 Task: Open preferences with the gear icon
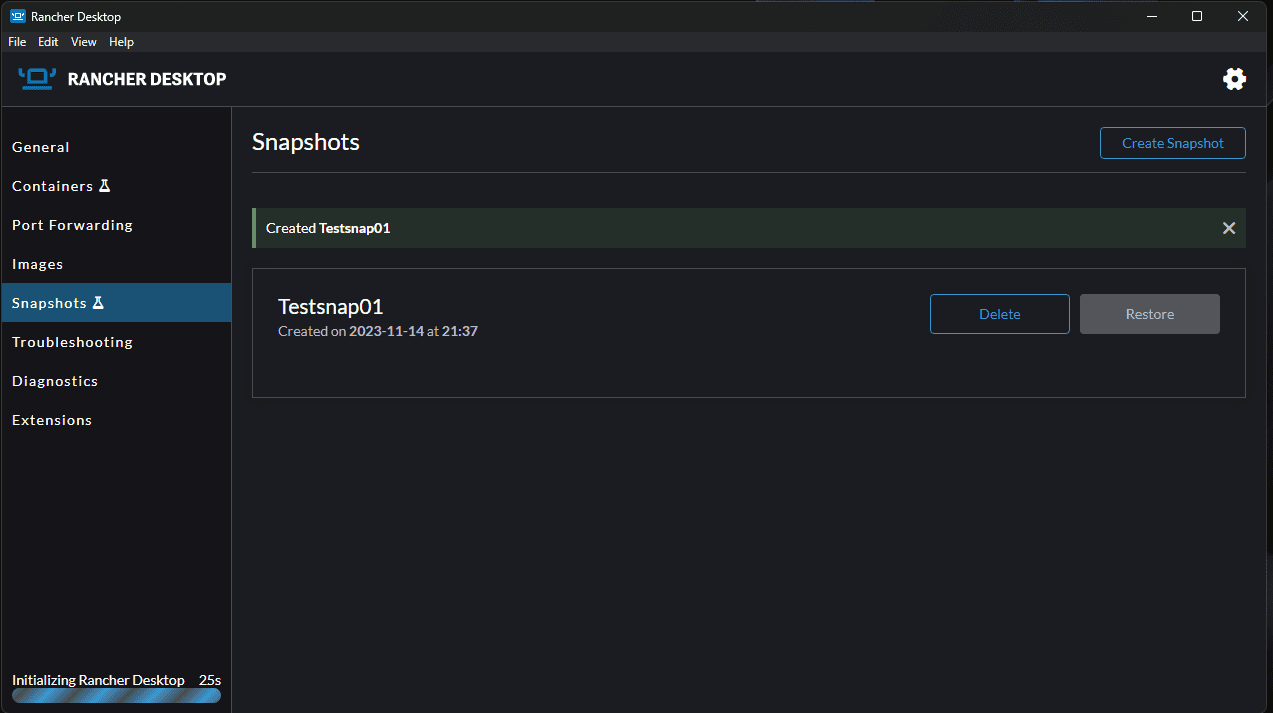(1234, 79)
